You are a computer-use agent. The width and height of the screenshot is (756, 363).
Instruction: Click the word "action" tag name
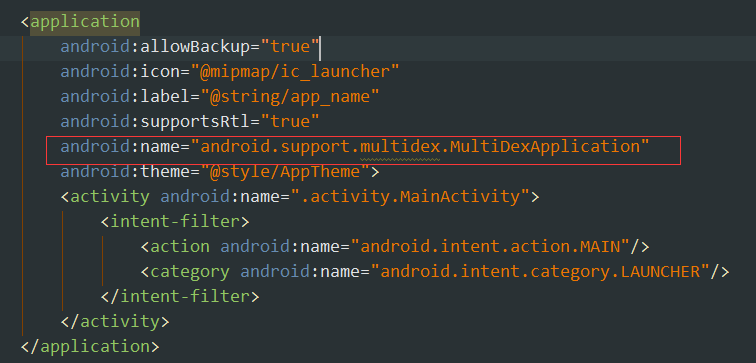pyautogui.click(x=180, y=246)
